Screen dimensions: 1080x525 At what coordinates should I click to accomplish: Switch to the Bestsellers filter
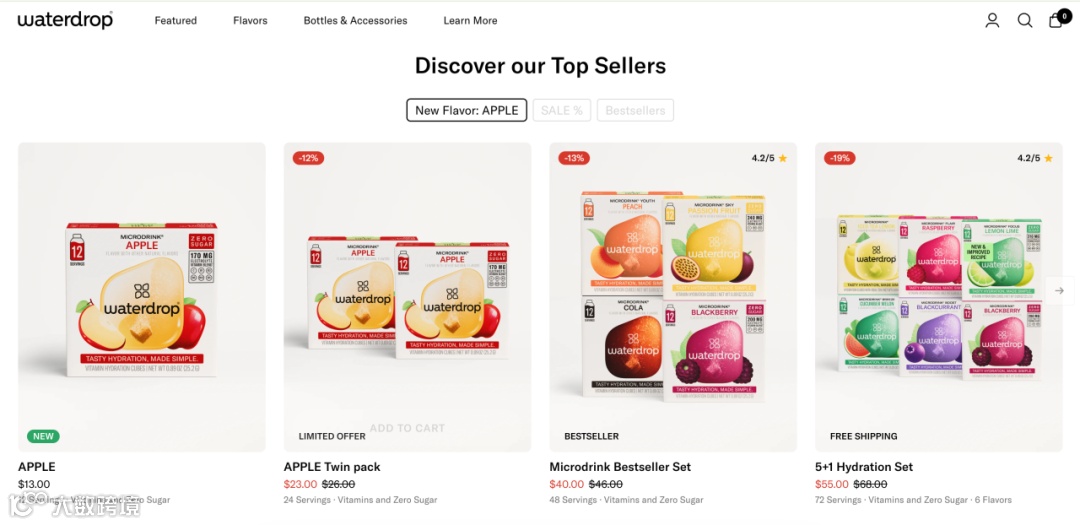(x=635, y=110)
